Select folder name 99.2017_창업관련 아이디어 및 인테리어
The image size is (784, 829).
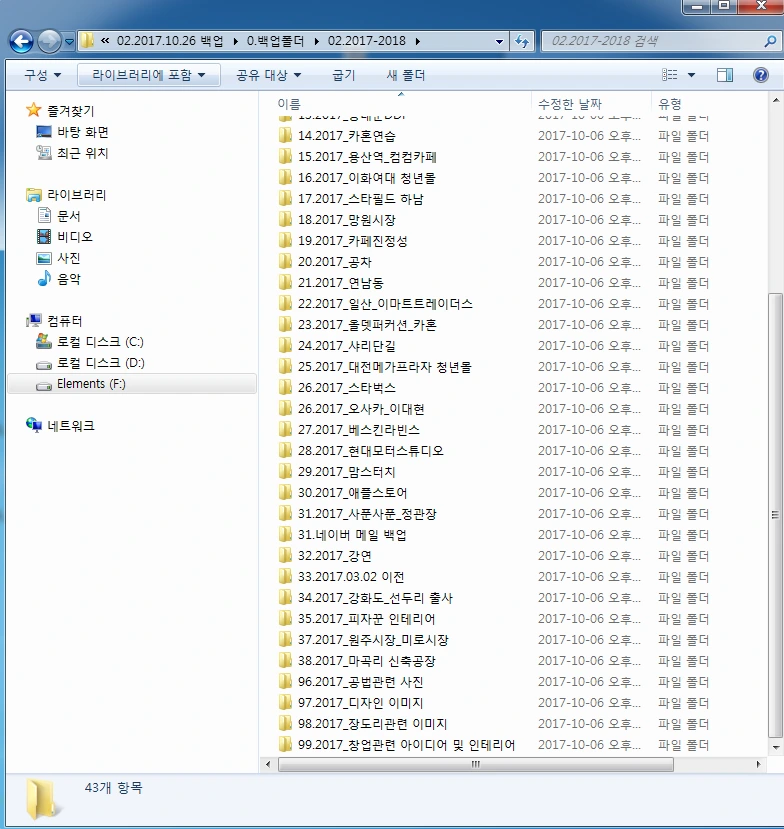point(406,744)
